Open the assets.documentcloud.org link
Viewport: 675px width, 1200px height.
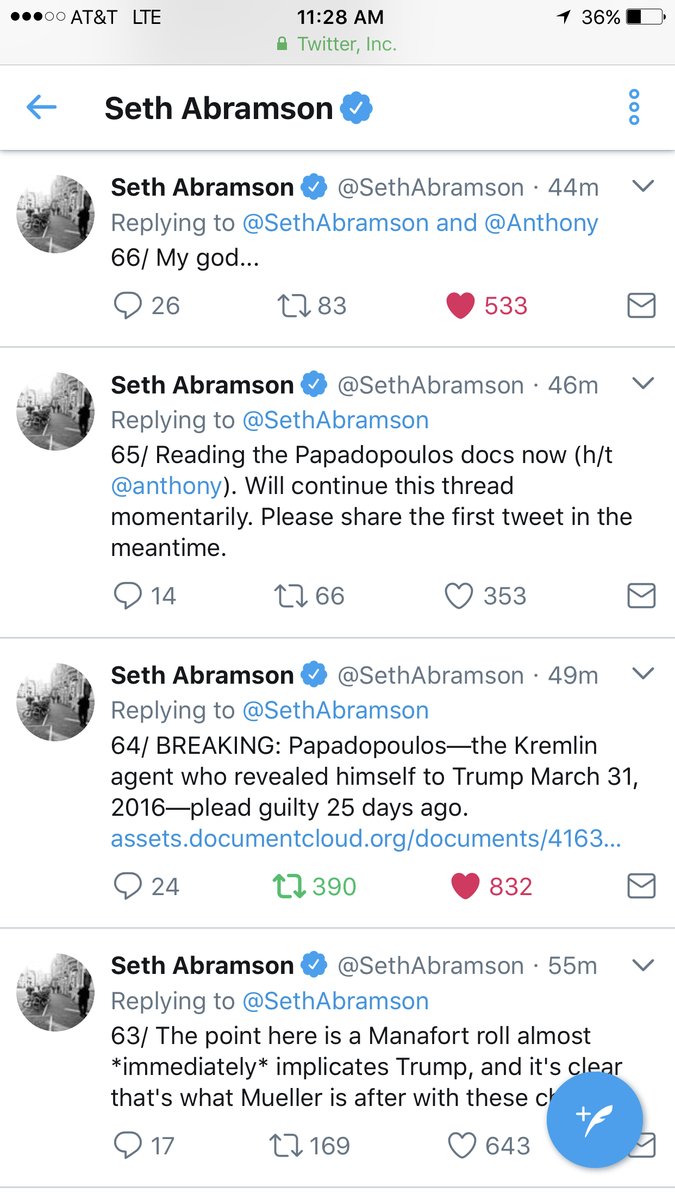366,839
